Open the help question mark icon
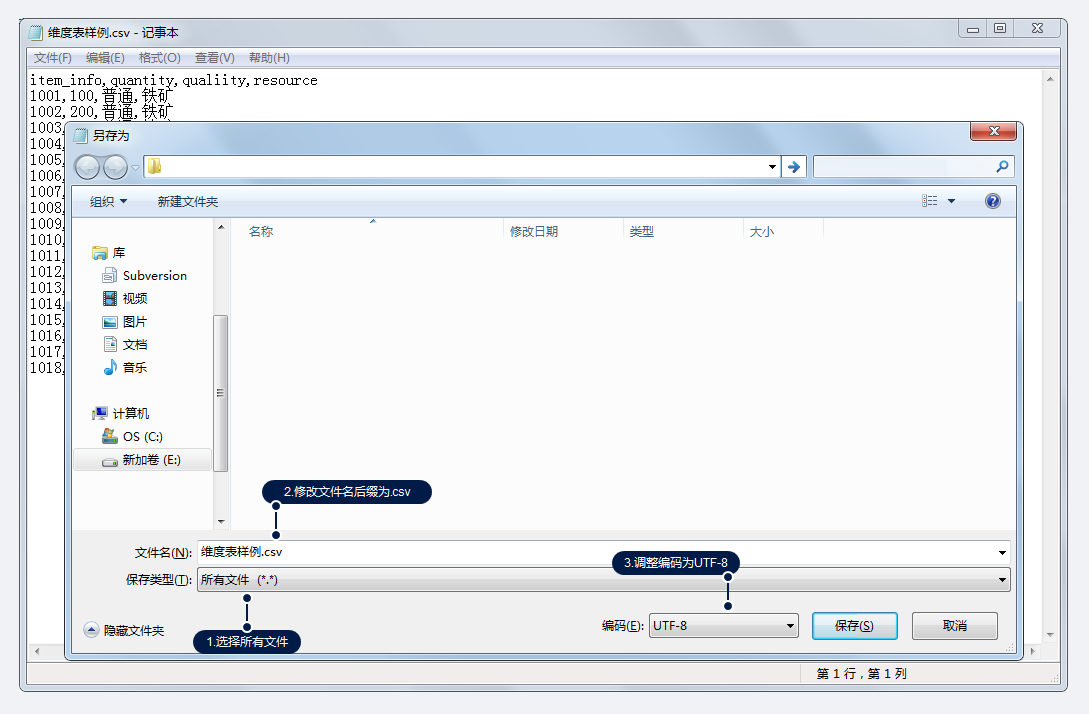The width and height of the screenshot is (1089, 714). click(x=992, y=201)
